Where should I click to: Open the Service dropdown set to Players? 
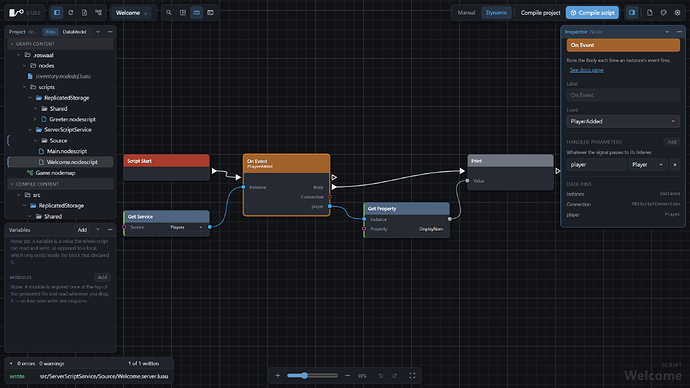click(x=186, y=227)
